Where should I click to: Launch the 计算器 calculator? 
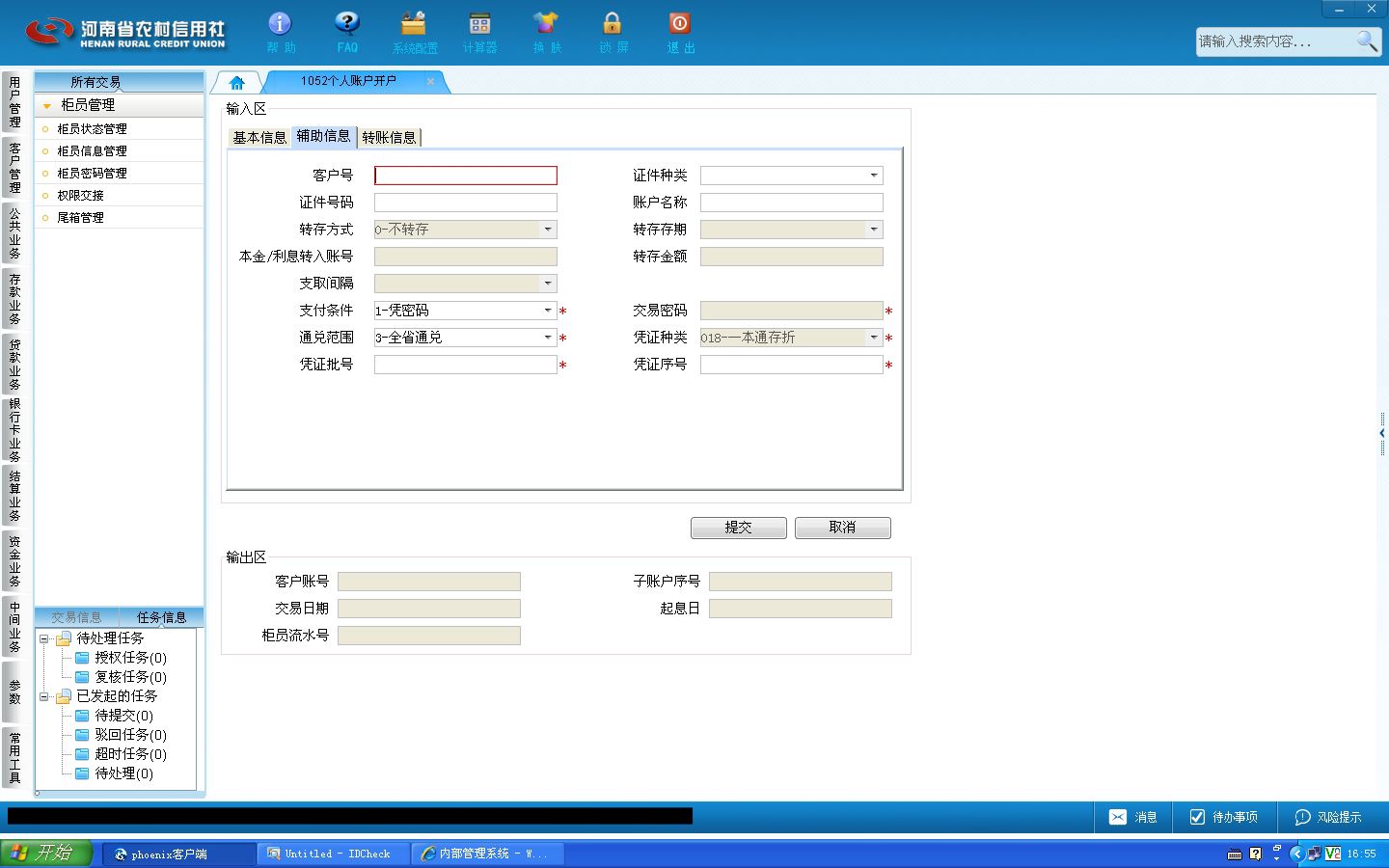tap(479, 32)
